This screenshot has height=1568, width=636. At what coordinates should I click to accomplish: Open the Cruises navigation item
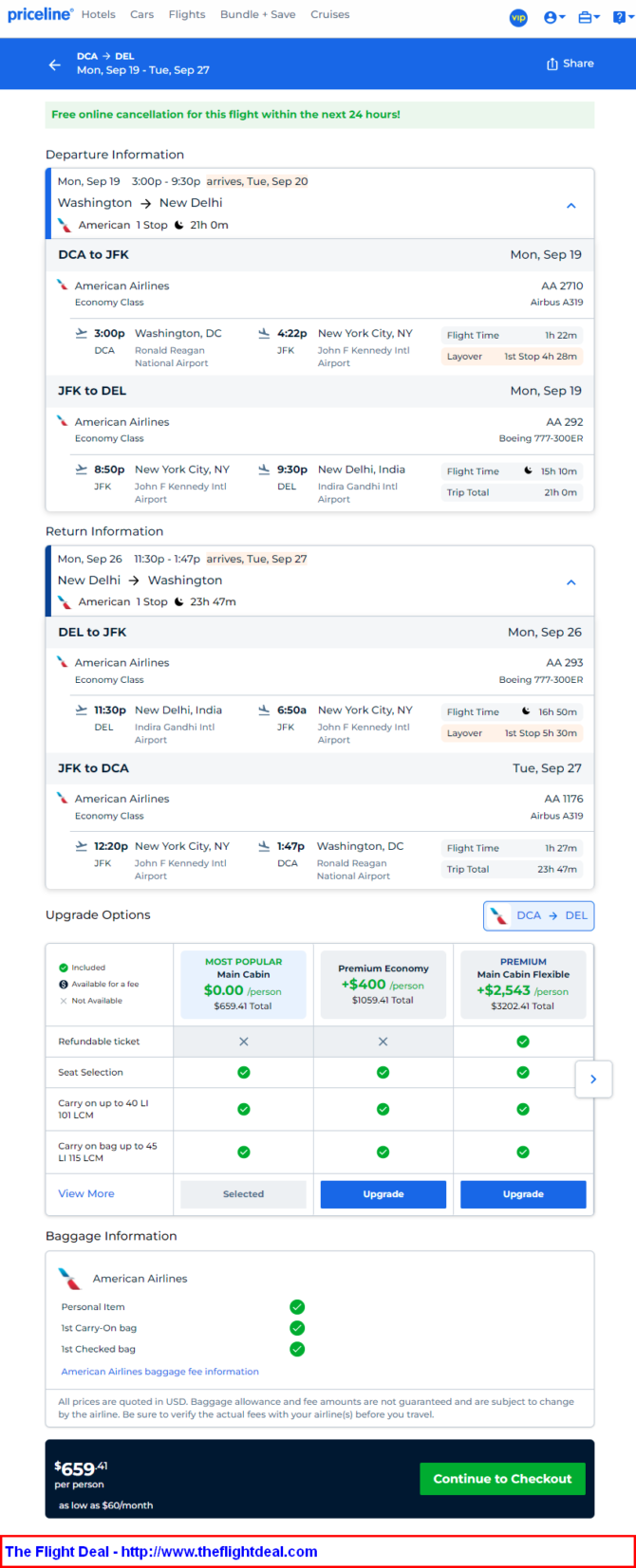330,14
